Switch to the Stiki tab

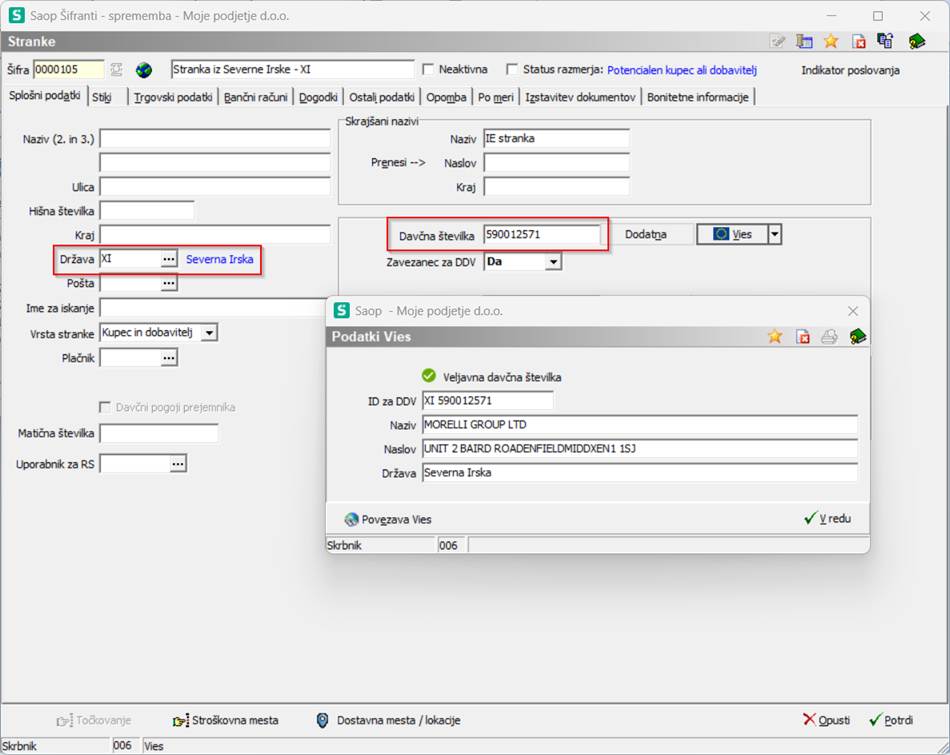[x=102, y=97]
